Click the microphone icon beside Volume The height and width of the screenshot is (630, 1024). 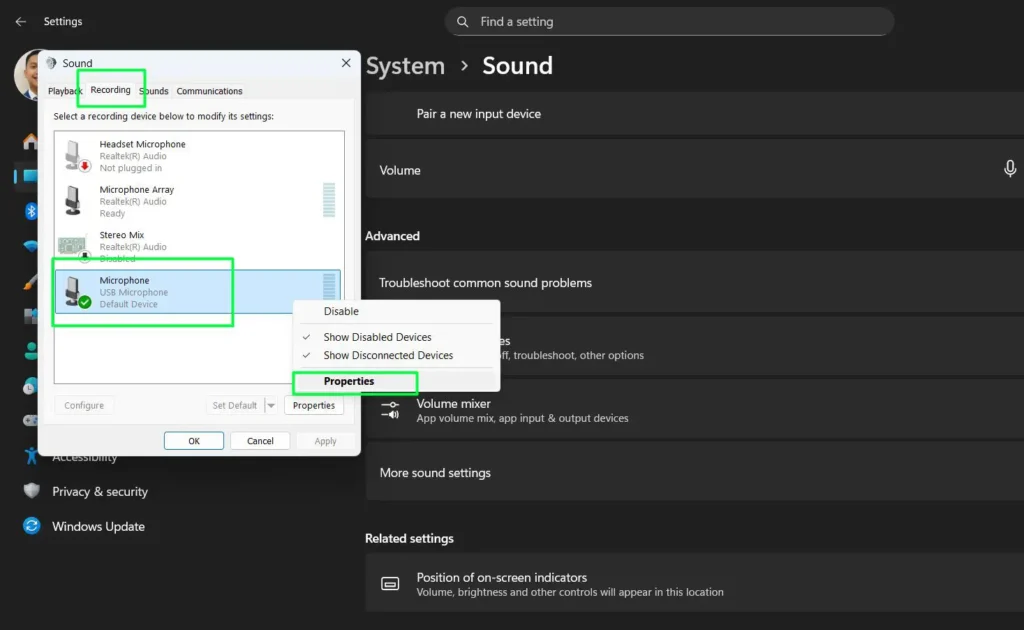(1010, 170)
